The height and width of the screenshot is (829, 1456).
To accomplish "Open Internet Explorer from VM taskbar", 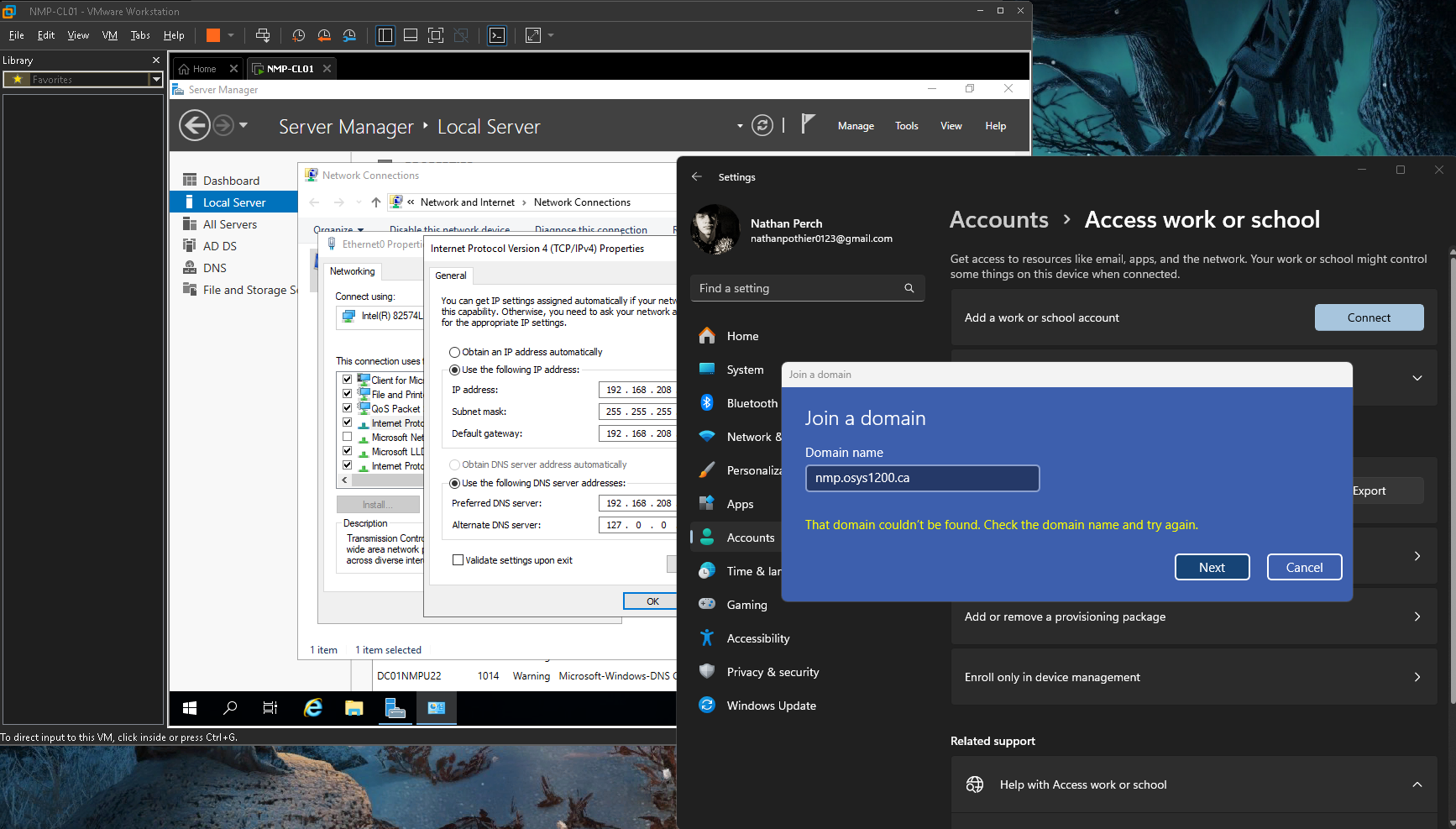I will pyautogui.click(x=313, y=708).
